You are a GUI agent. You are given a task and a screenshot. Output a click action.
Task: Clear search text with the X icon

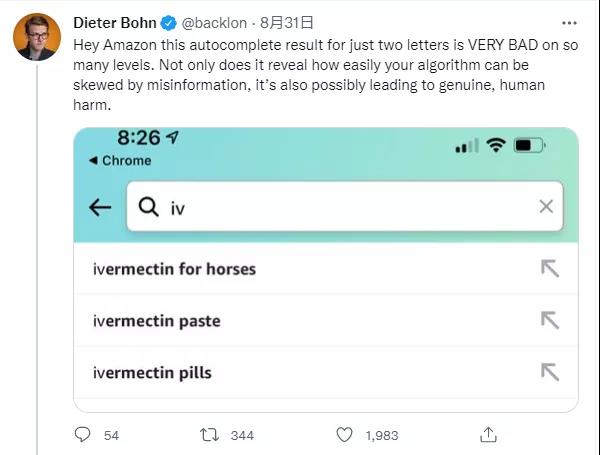(546, 207)
